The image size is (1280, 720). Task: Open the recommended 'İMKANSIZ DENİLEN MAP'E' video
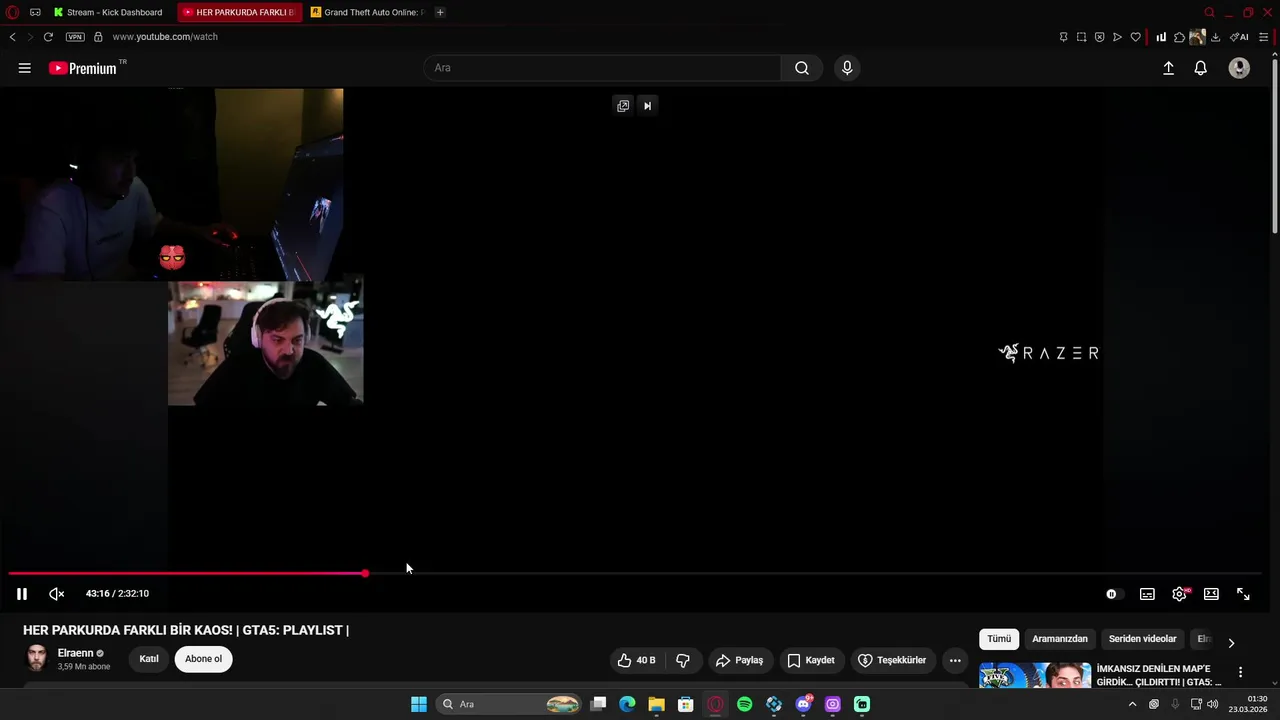(1159, 675)
